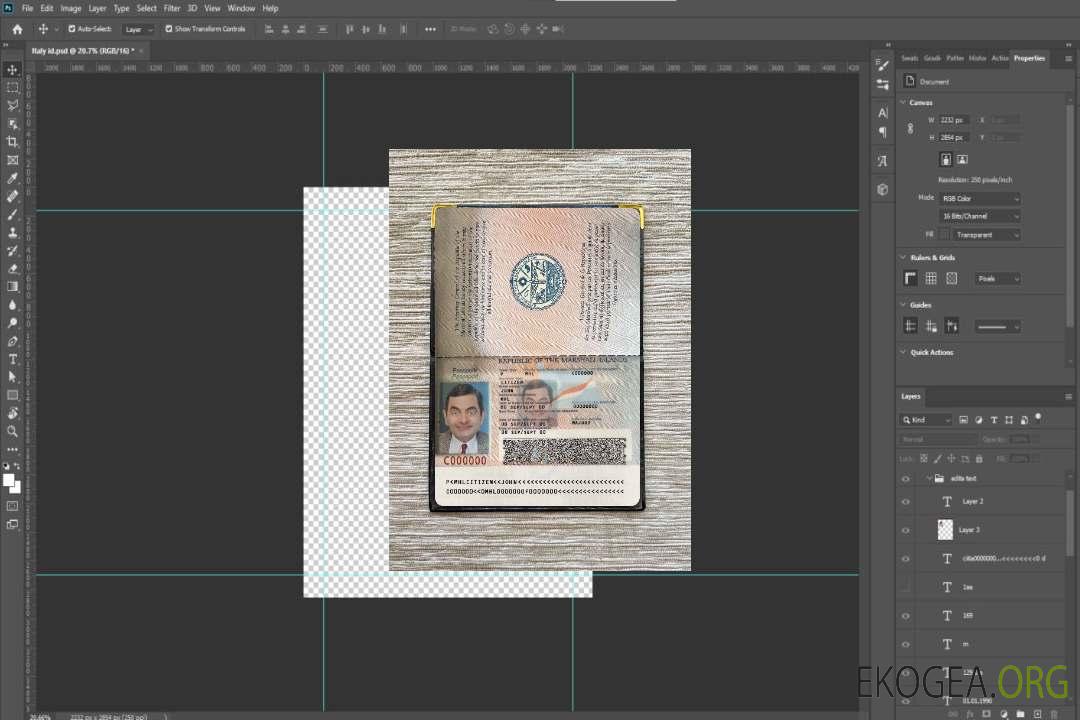The width and height of the screenshot is (1080, 720).
Task: Hide the Layer 2 text layer
Action: point(906,502)
